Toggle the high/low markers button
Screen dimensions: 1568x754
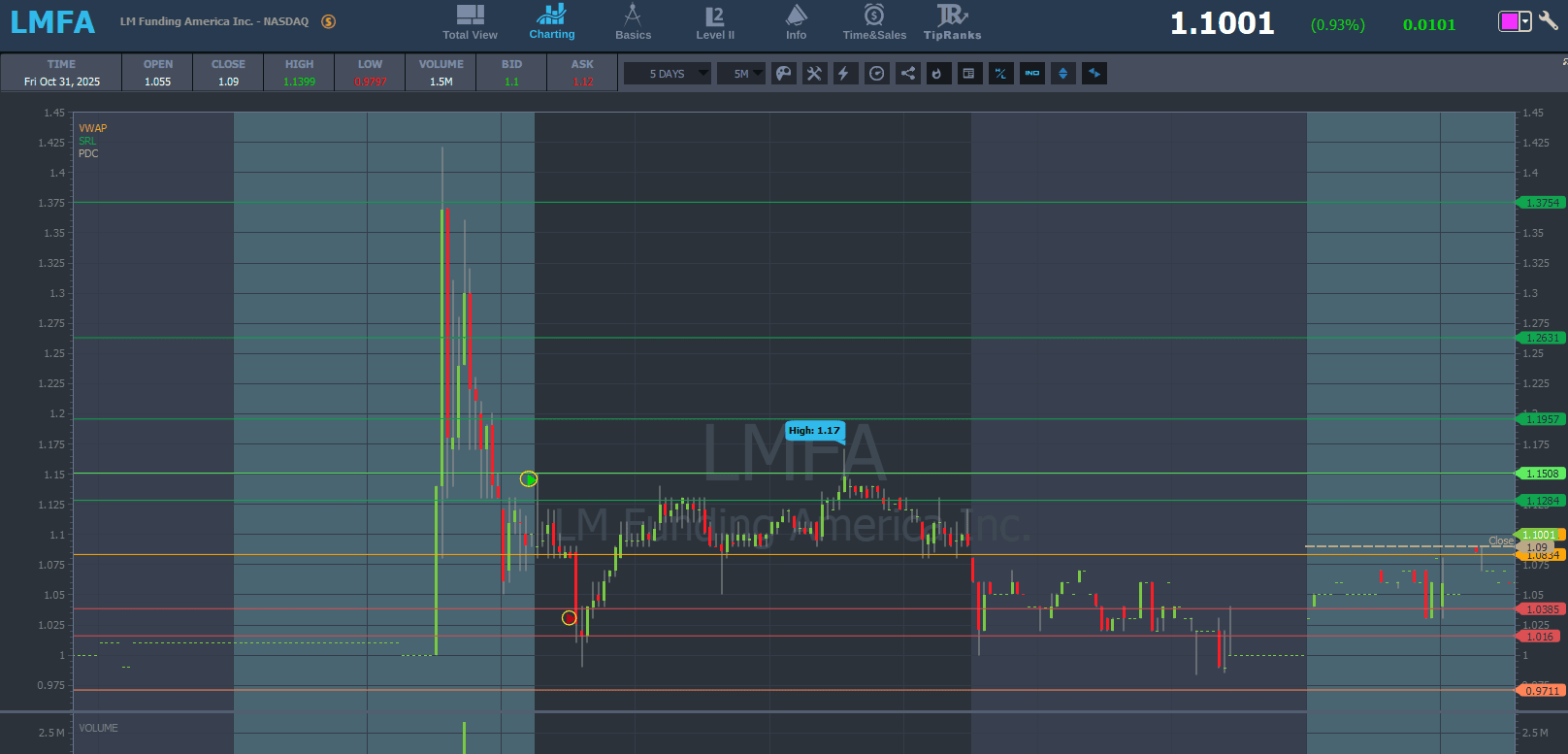pyautogui.click(x=1000, y=74)
